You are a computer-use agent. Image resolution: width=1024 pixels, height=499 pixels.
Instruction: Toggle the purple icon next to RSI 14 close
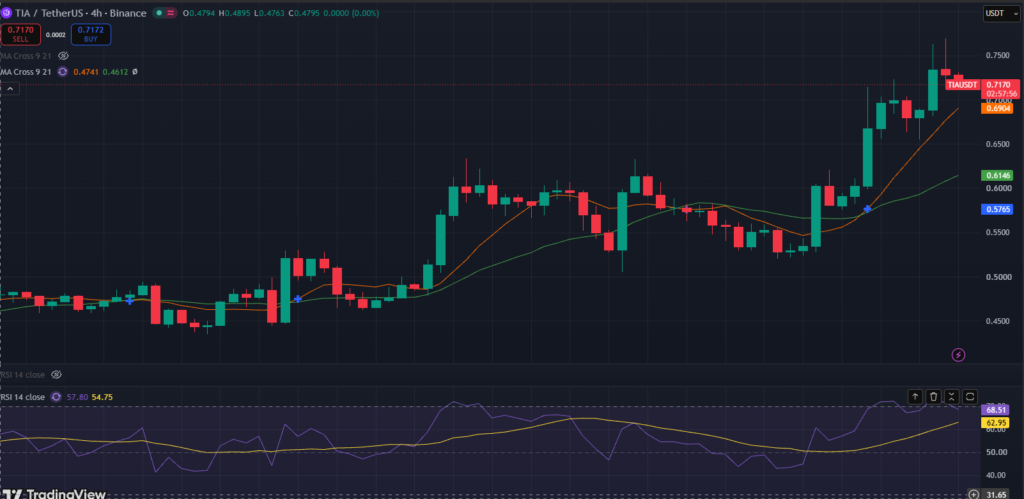(x=56, y=397)
